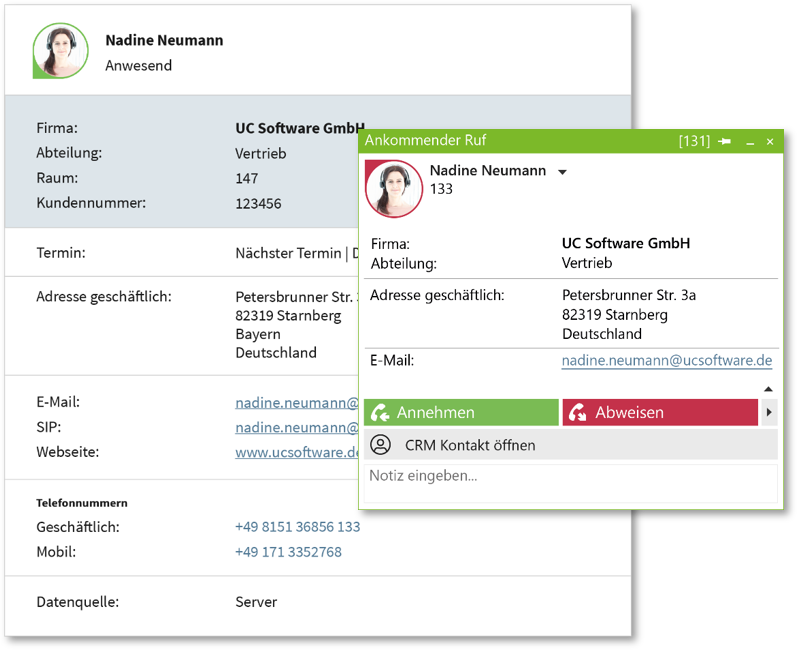Minimize the Ankommender Ruf window
Screen dimensions: 797x650
pos(750,142)
